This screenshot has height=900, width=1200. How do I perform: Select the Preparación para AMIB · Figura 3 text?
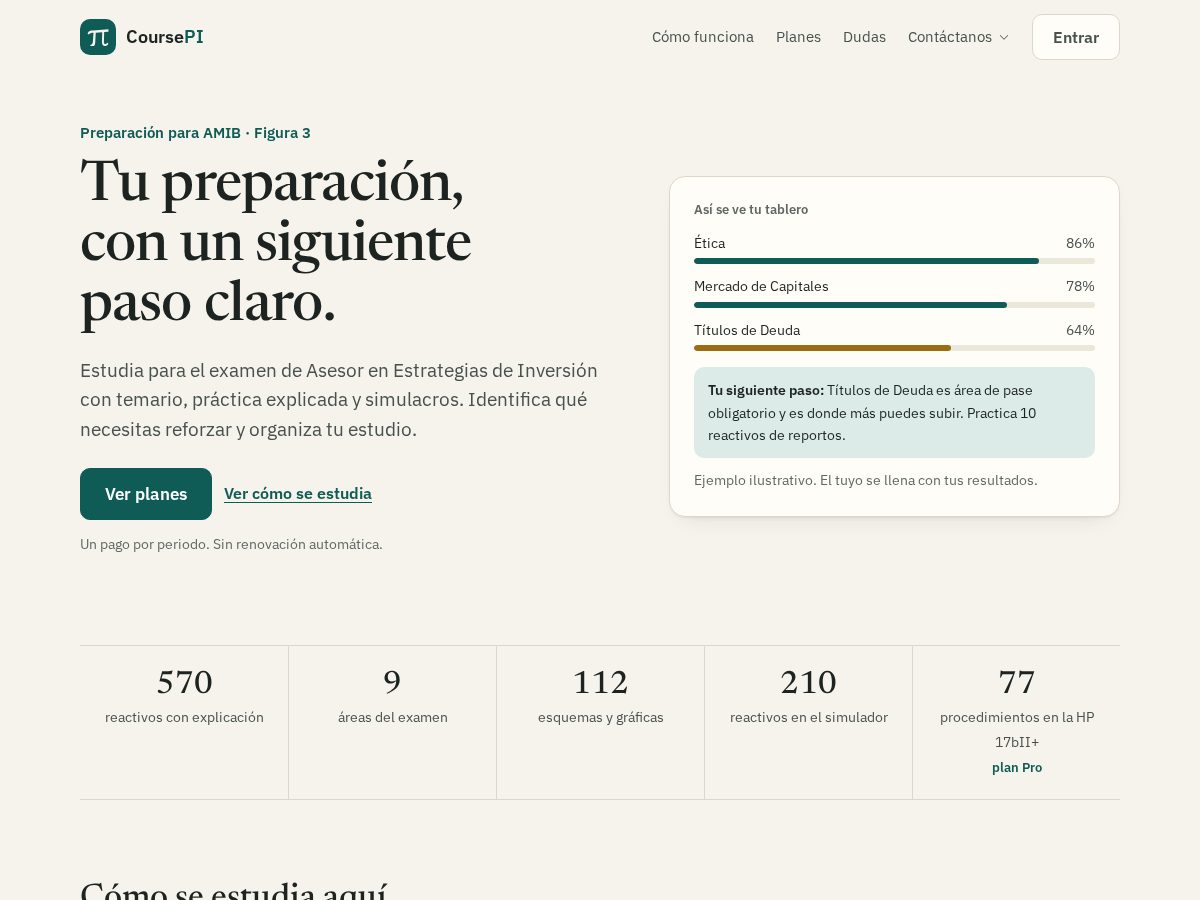[x=195, y=133]
